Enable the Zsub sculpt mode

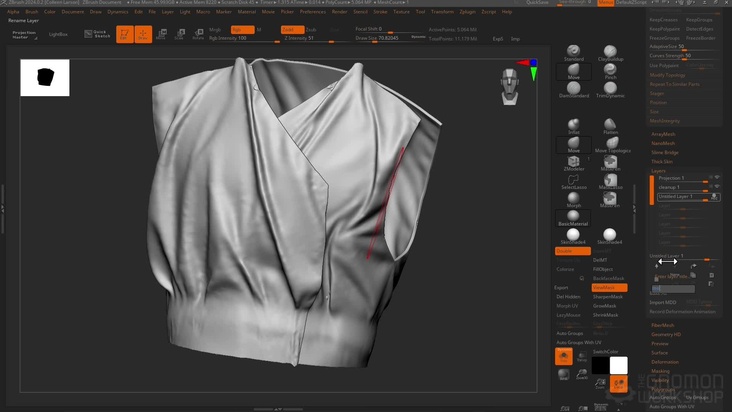pos(311,29)
